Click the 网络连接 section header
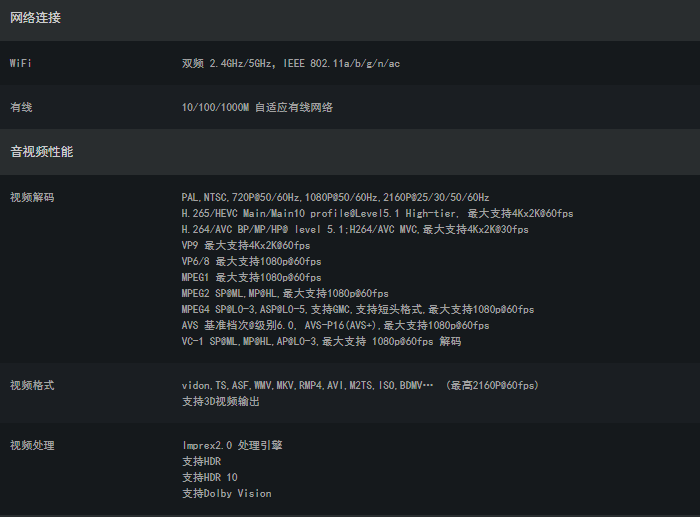The image size is (700, 517). click(x=35, y=17)
